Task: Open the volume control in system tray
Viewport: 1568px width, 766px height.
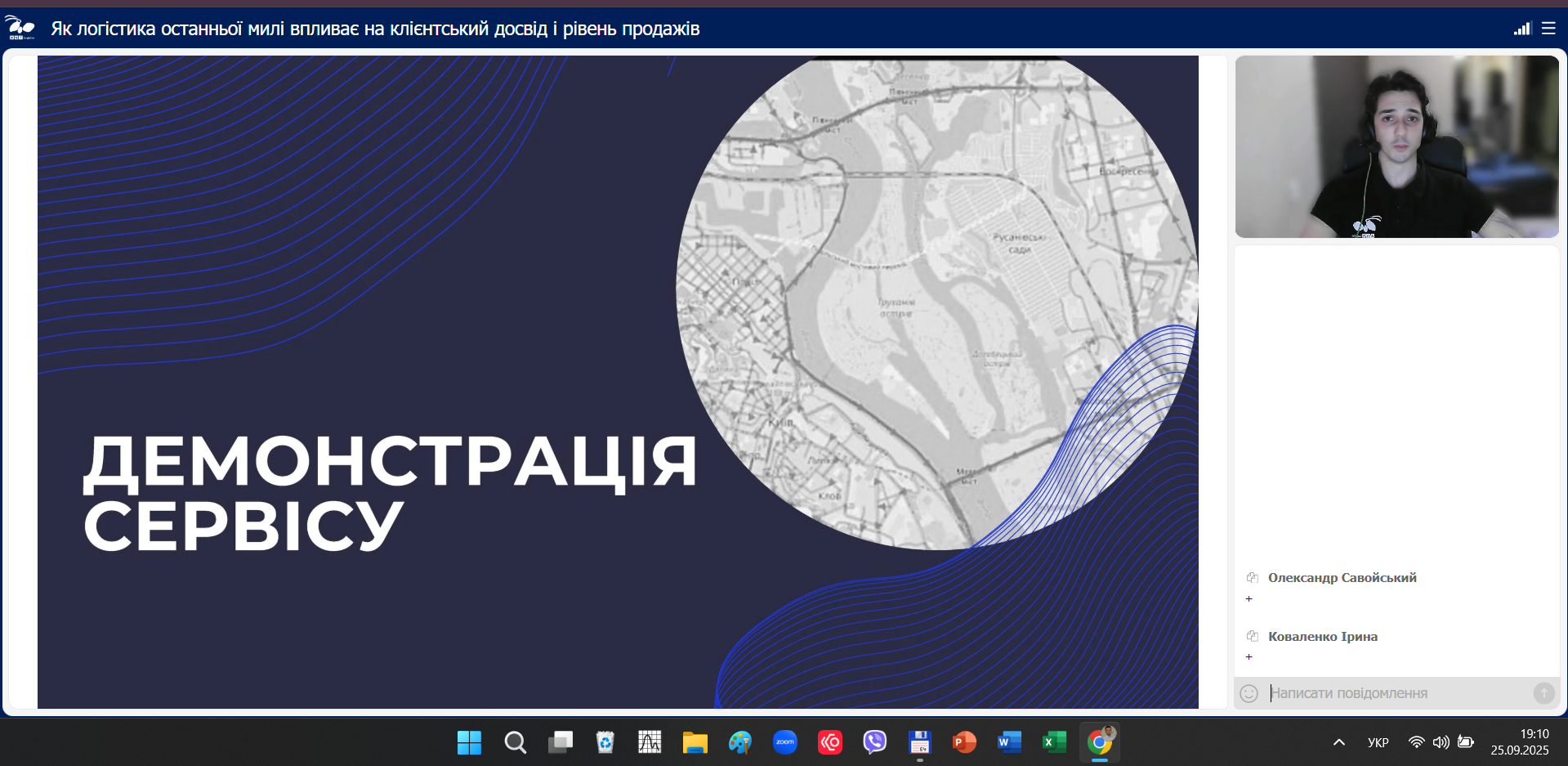Action: [1441, 742]
